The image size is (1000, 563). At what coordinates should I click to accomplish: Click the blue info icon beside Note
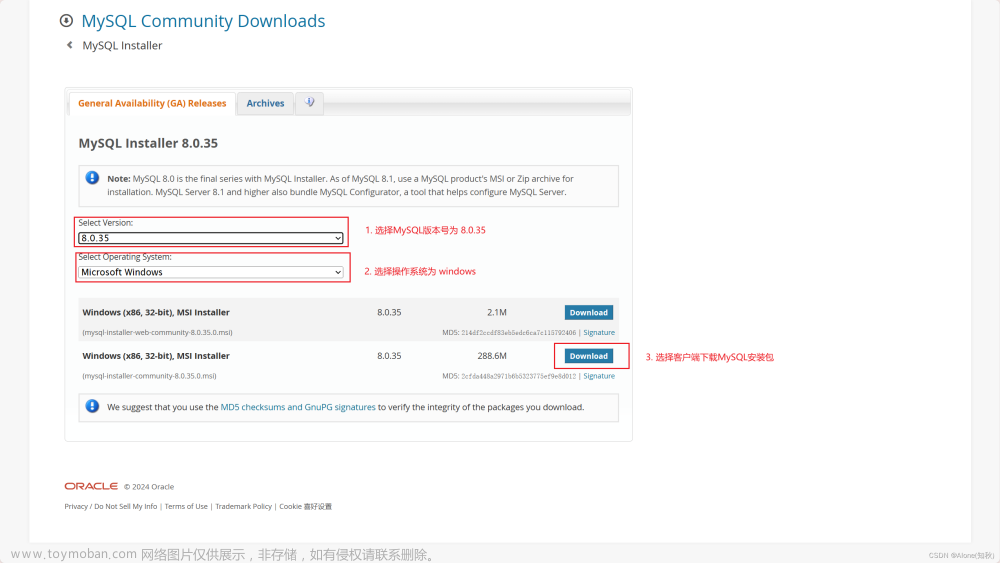(x=92, y=178)
